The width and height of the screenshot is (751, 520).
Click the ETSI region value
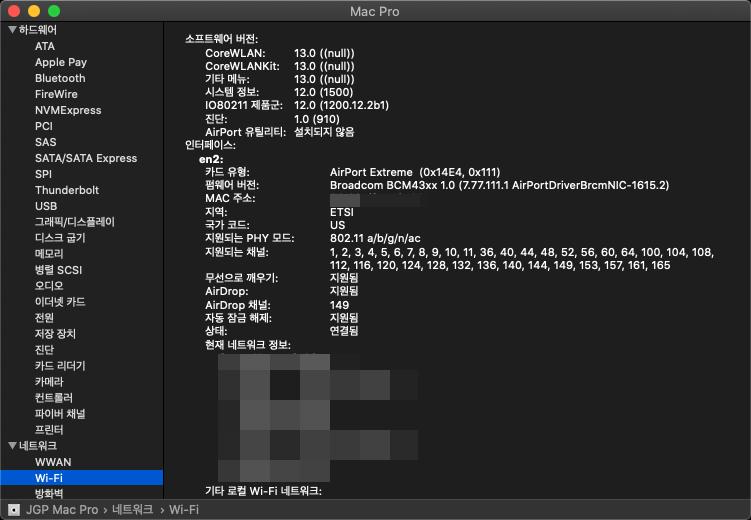[x=342, y=212]
